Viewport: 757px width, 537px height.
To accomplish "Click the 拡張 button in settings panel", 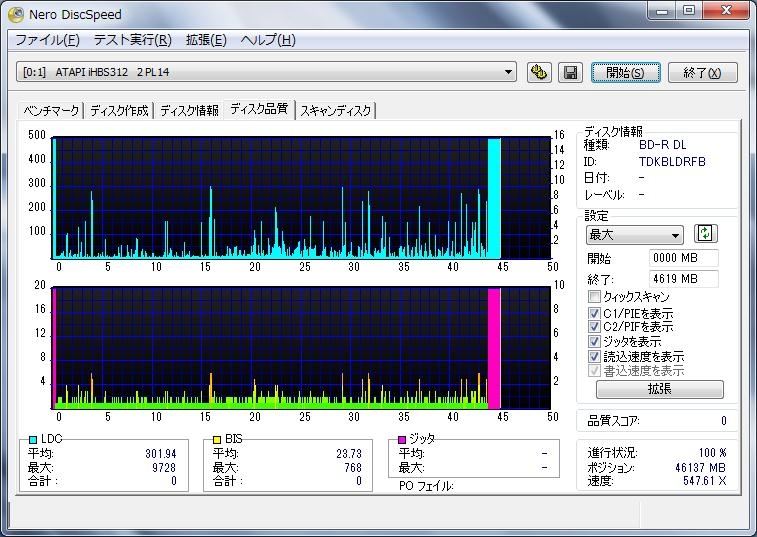I will pos(659,389).
